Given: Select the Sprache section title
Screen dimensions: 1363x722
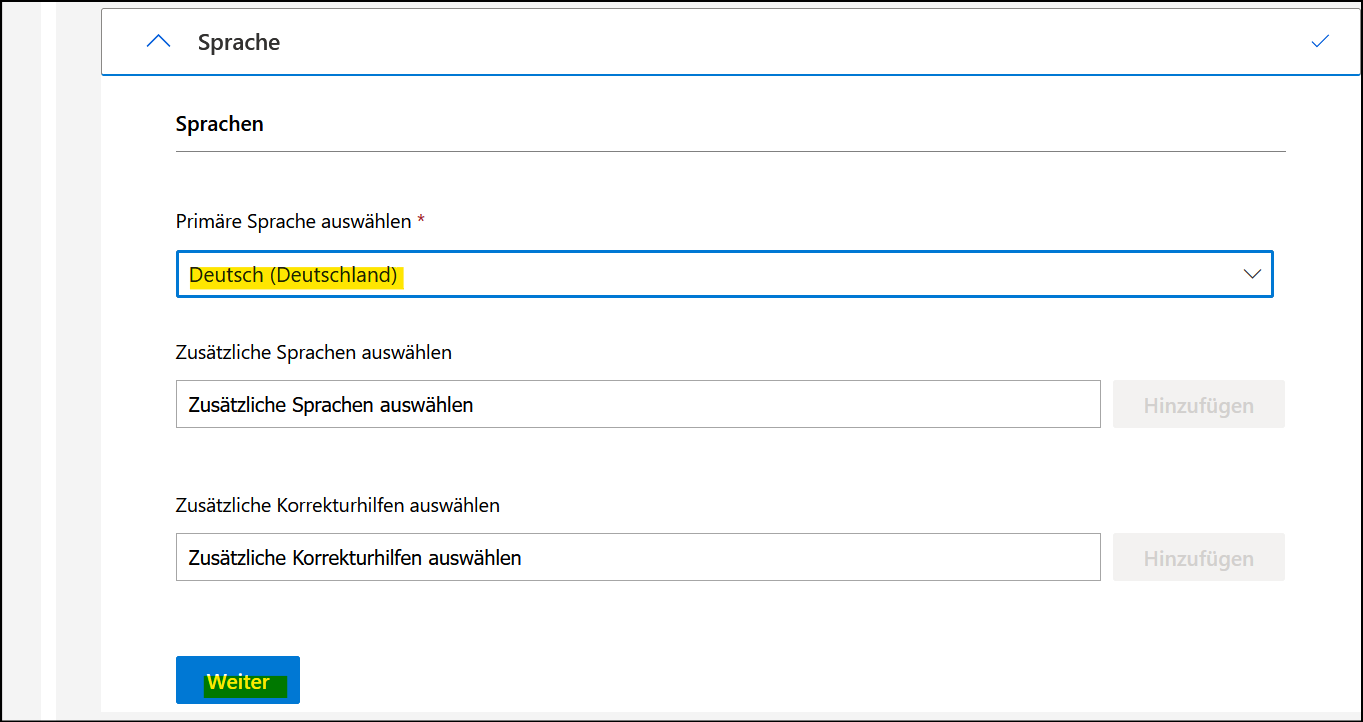Looking at the screenshot, I should (x=239, y=42).
